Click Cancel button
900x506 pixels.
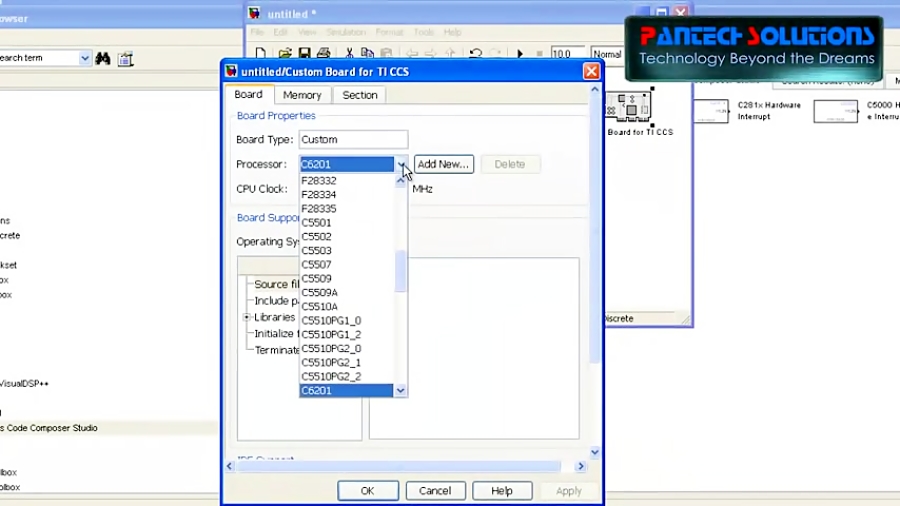pos(435,491)
